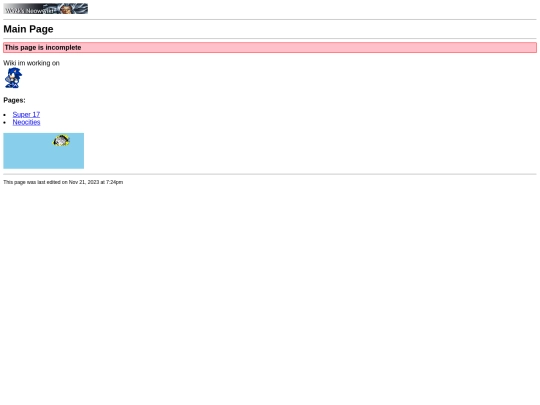Viewport: 540px width, 405px height.
Task: Click the pink 'This page is incomplete' banner
Action: [270, 48]
